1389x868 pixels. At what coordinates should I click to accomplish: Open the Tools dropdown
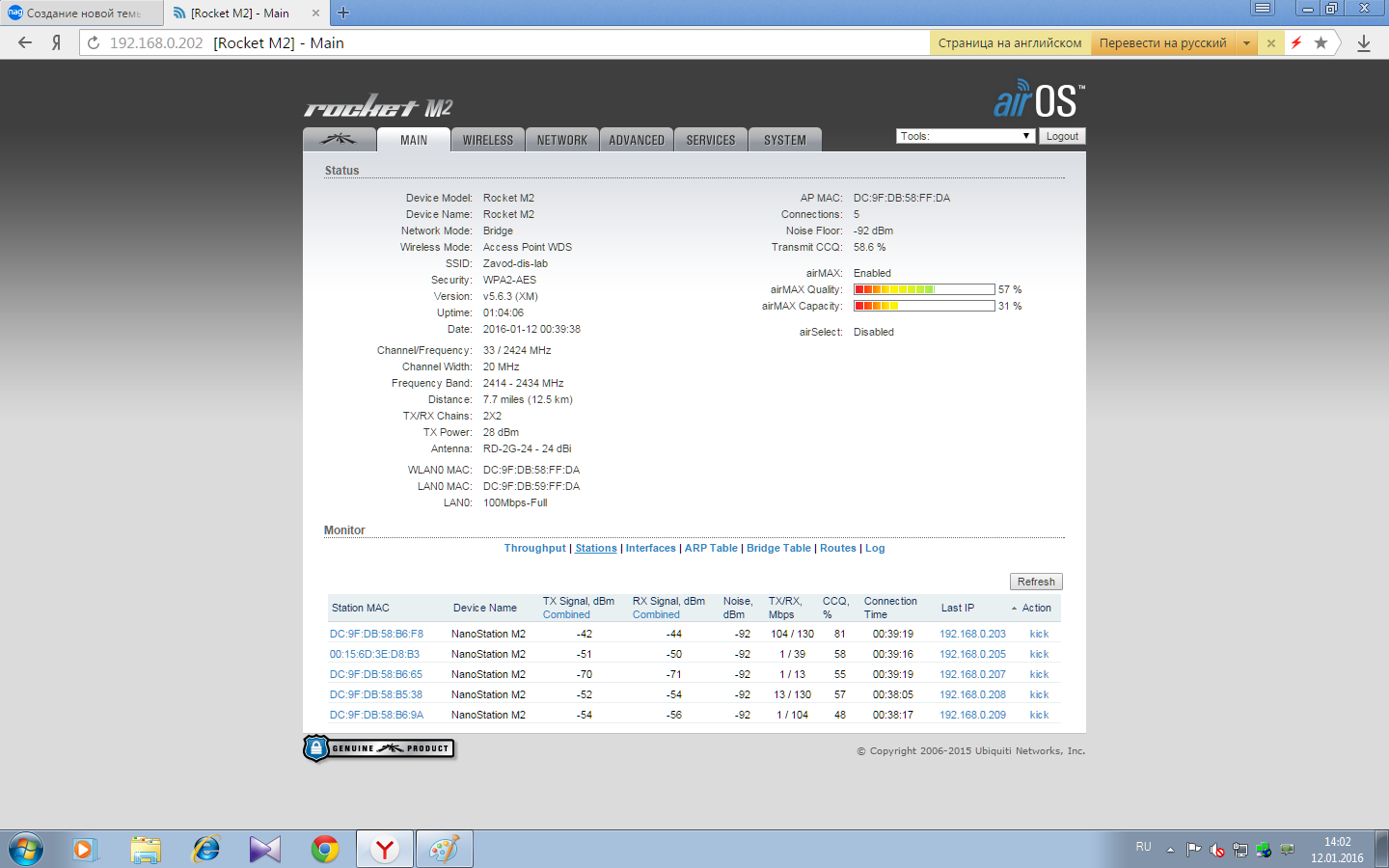(x=965, y=136)
